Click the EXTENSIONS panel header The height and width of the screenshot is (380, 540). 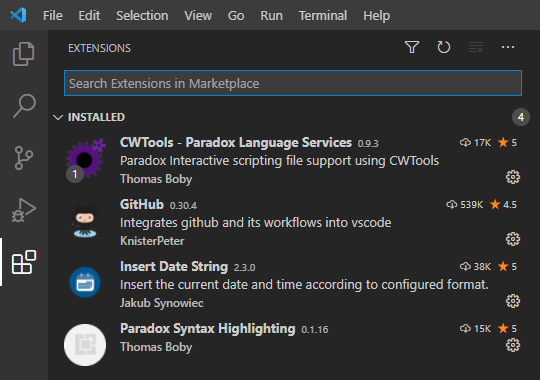tap(100, 48)
